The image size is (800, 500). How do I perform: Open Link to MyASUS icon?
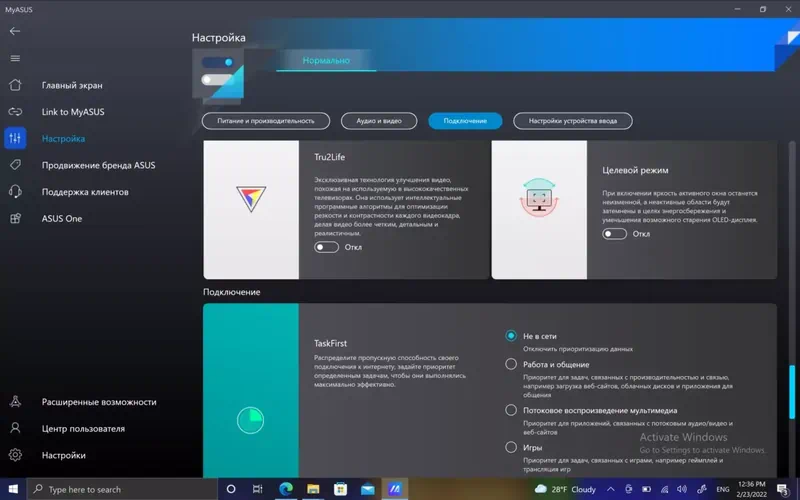pos(15,111)
